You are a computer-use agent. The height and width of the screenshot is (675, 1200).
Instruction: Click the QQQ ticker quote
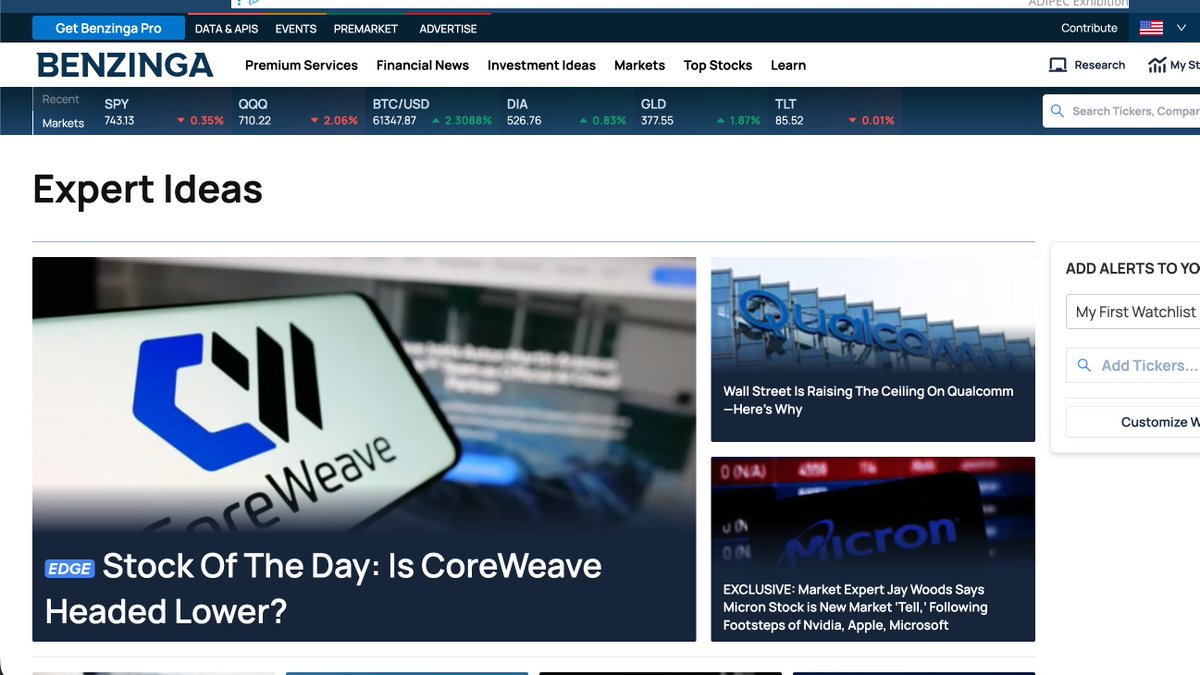(x=298, y=112)
